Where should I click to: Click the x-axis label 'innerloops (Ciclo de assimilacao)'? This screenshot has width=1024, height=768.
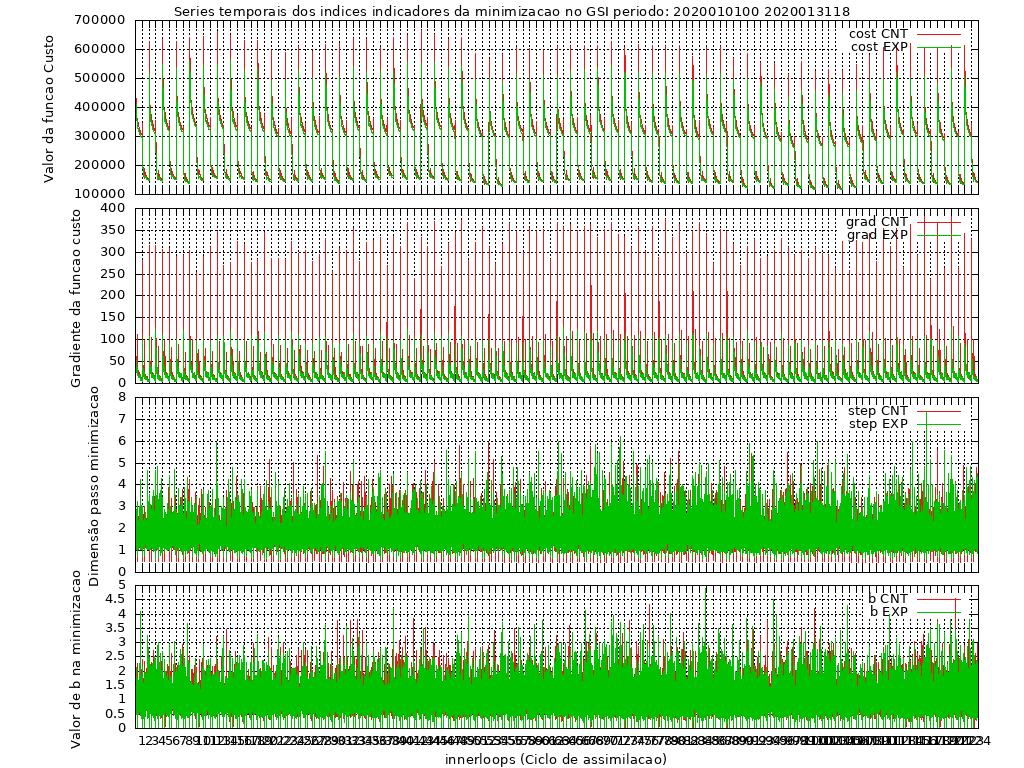point(555,759)
